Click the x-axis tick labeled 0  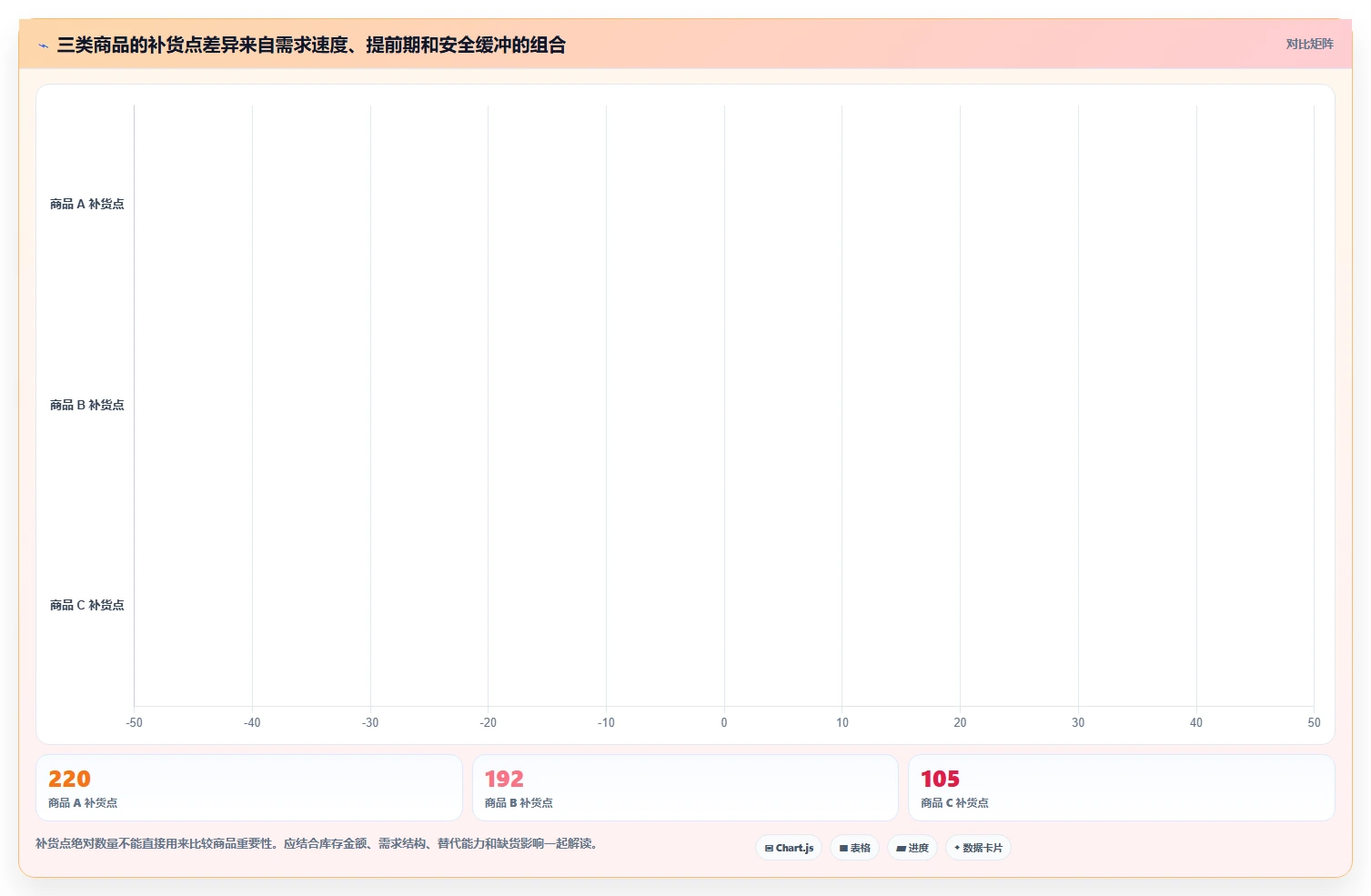pyautogui.click(x=724, y=722)
